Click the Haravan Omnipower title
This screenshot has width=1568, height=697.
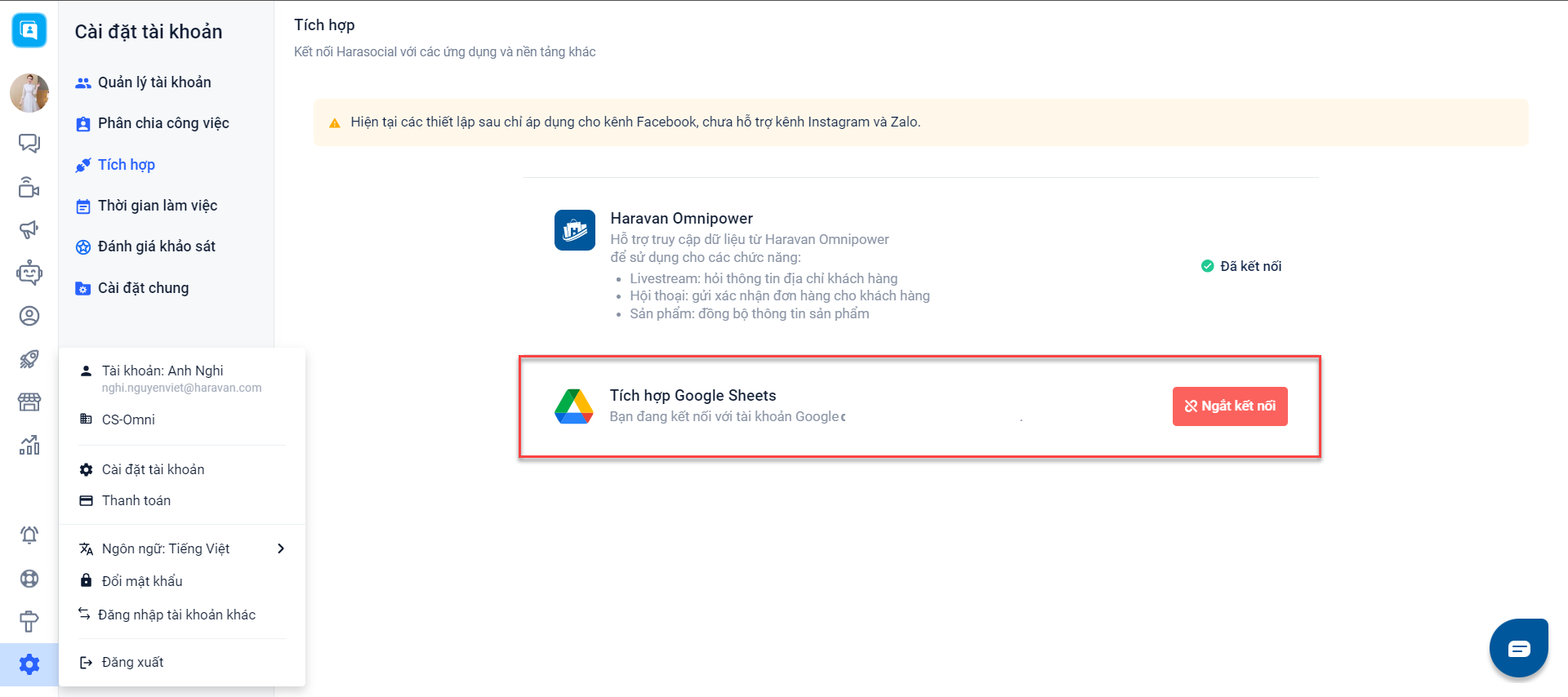point(682,218)
